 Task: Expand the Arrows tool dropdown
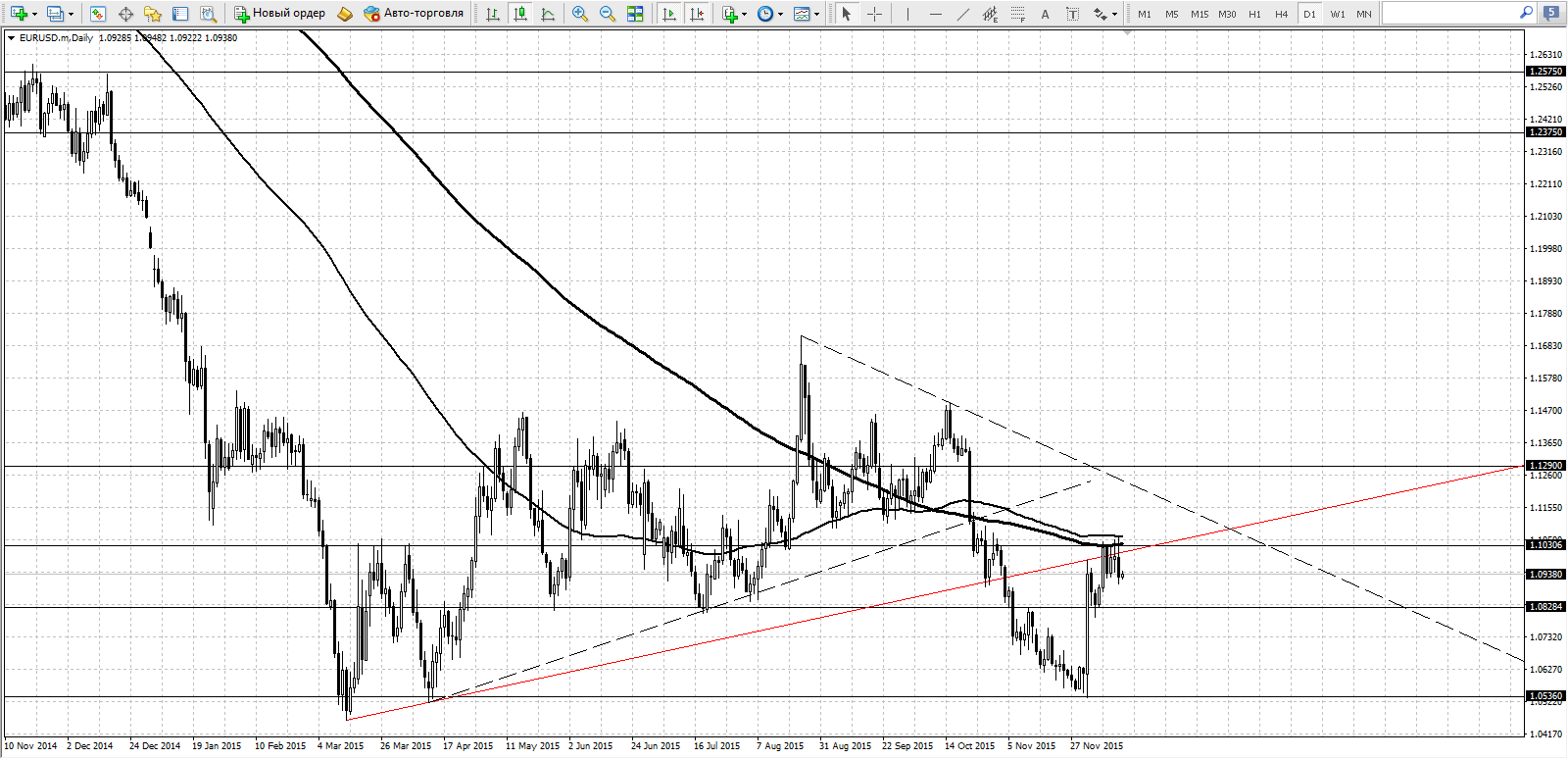point(1114,14)
